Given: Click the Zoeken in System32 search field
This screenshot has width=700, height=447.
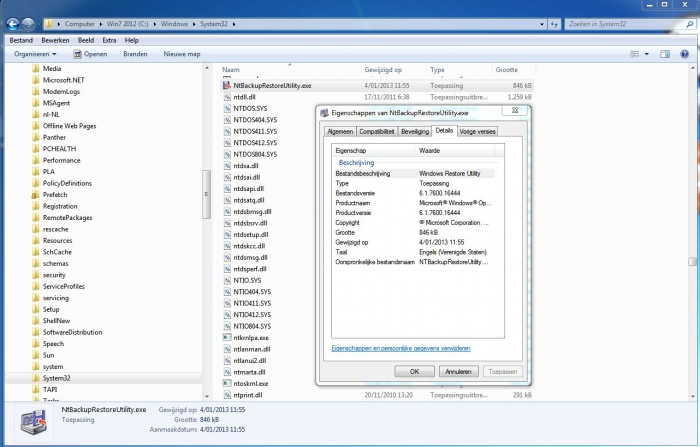Looking at the screenshot, I should pos(625,24).
